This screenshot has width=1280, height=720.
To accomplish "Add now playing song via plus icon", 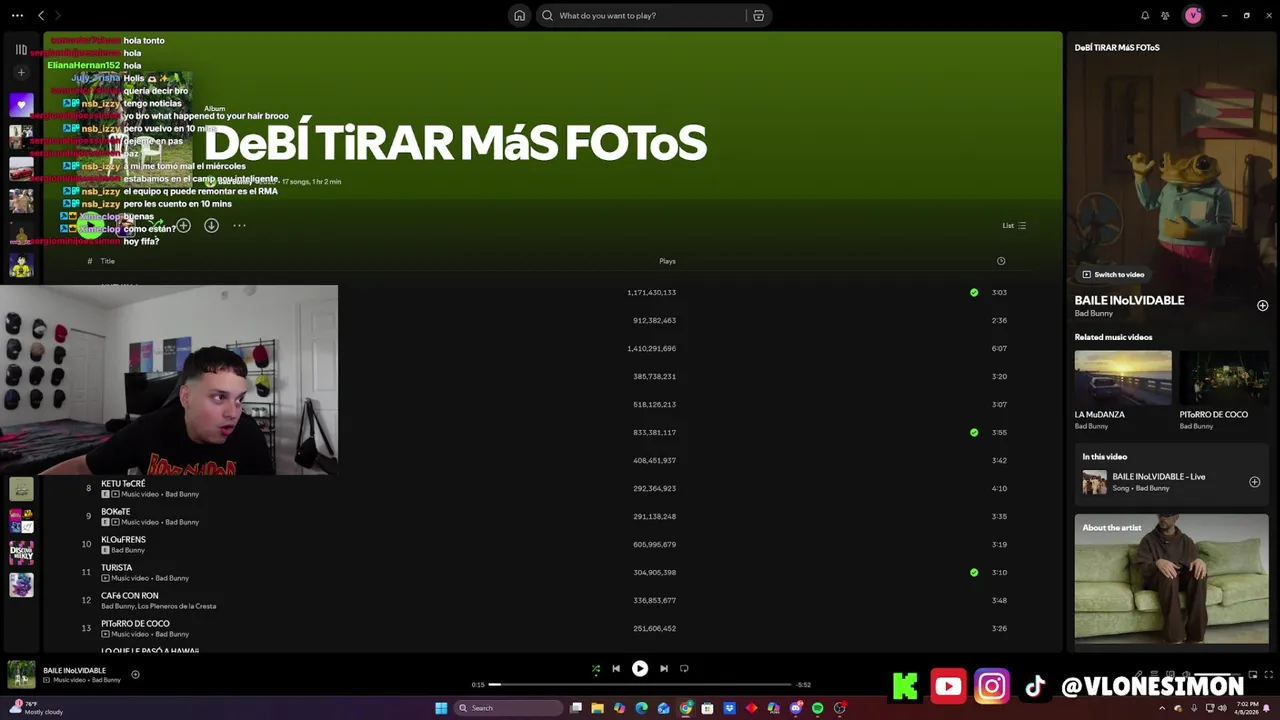I will [135, 674].
